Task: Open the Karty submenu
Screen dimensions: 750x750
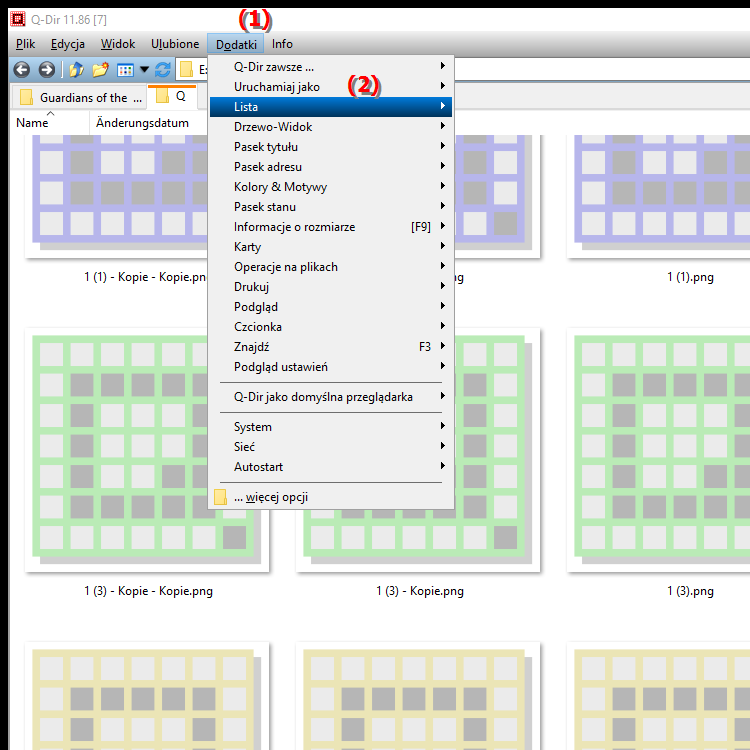Action: pyautogui.click(x=331, y=247)
